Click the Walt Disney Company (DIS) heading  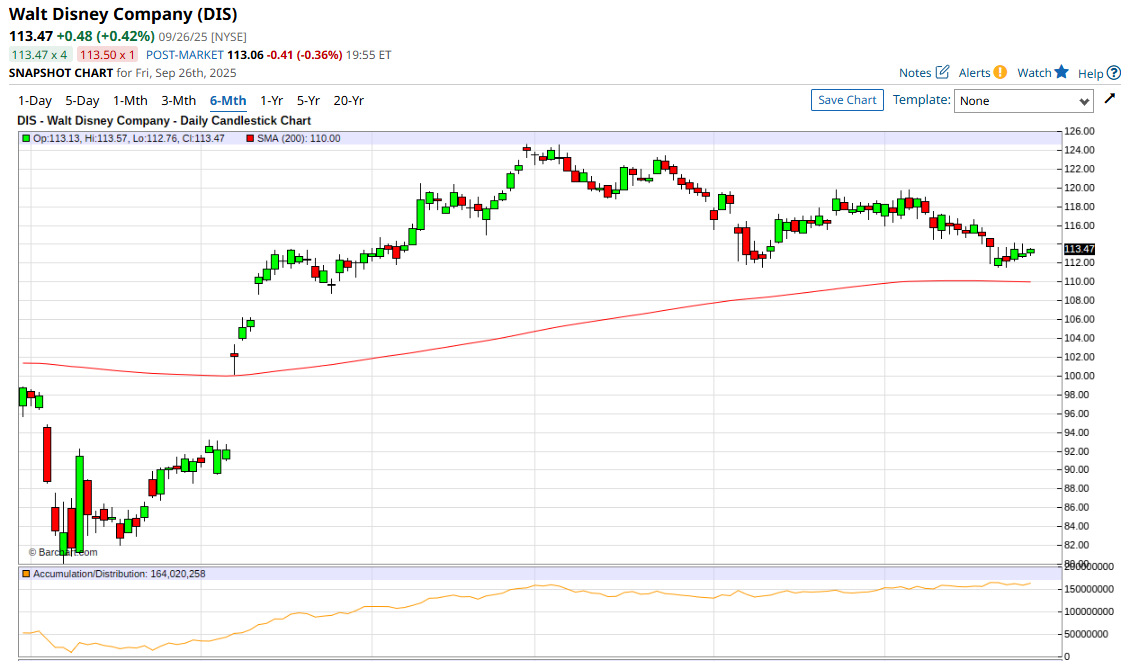123,14
